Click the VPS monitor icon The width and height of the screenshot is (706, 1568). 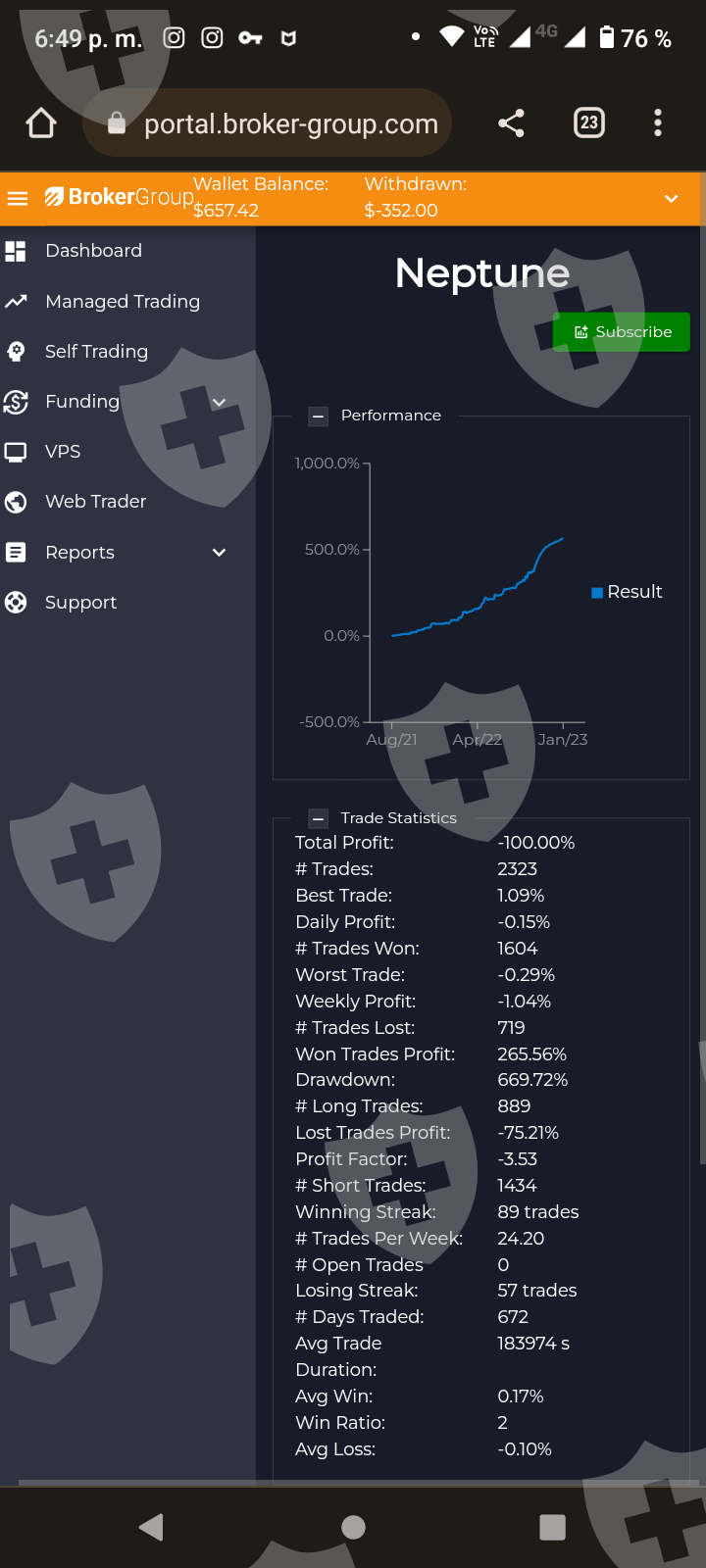(16, 452)
